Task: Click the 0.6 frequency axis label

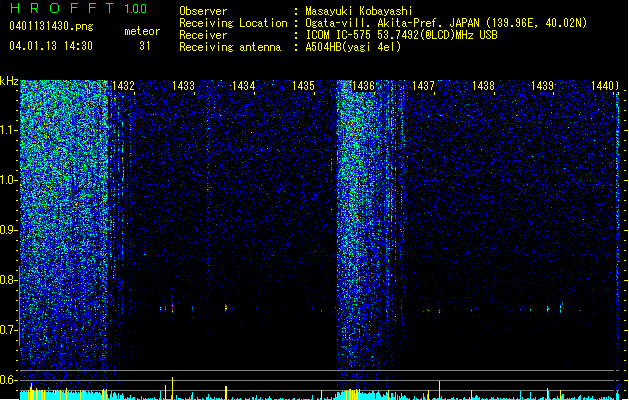Action: (x=8, y=380)
